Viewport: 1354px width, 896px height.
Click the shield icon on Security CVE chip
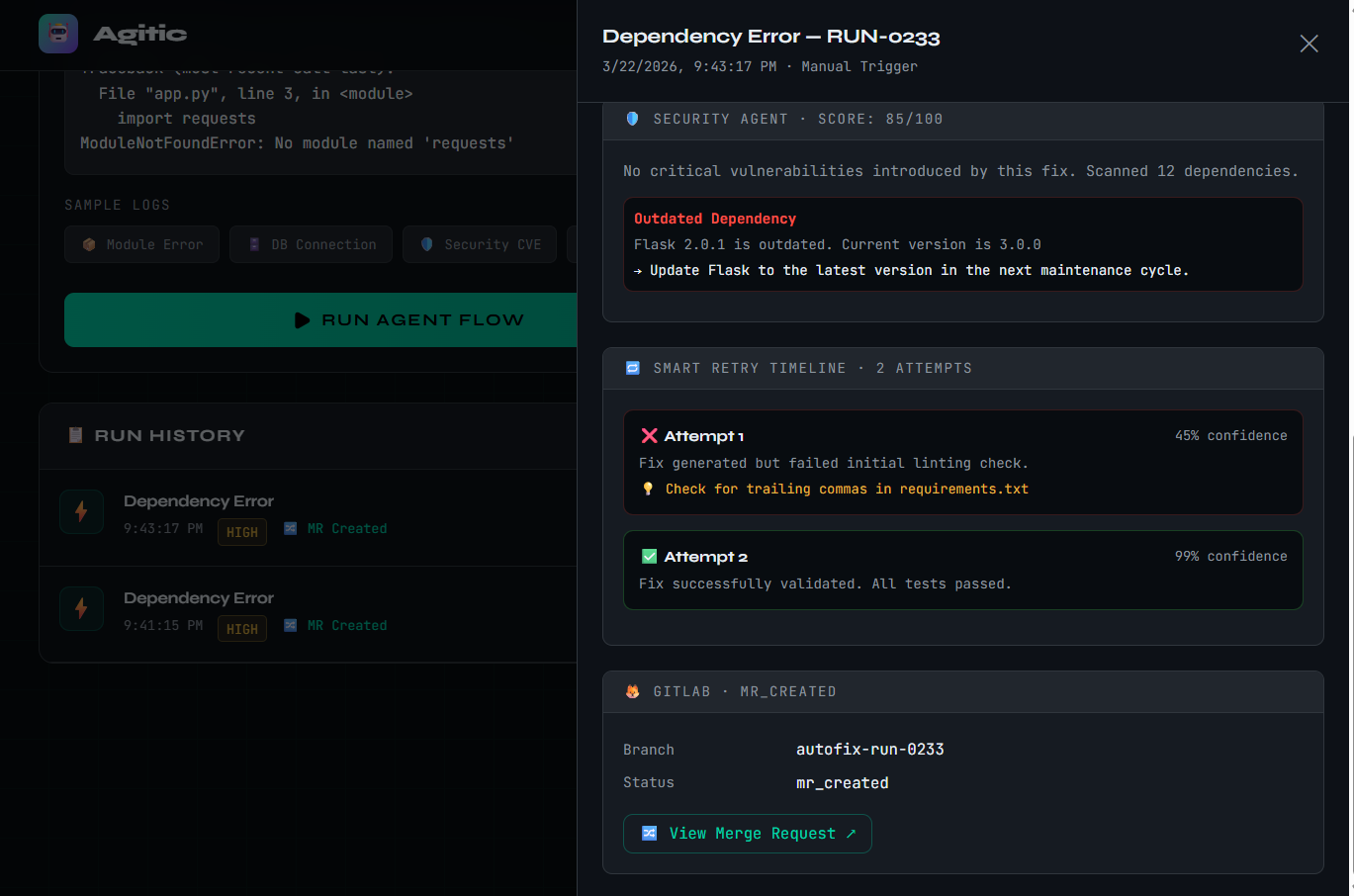[427, 244]
